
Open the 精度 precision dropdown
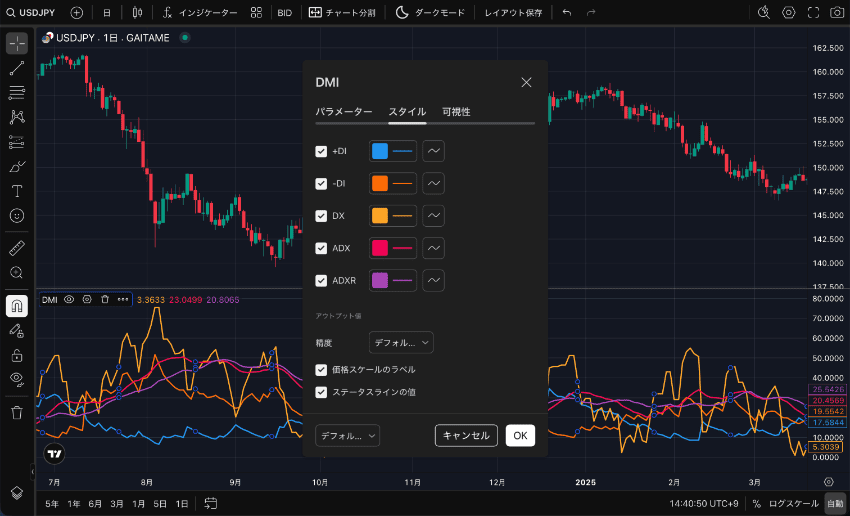tap(401, 343)
